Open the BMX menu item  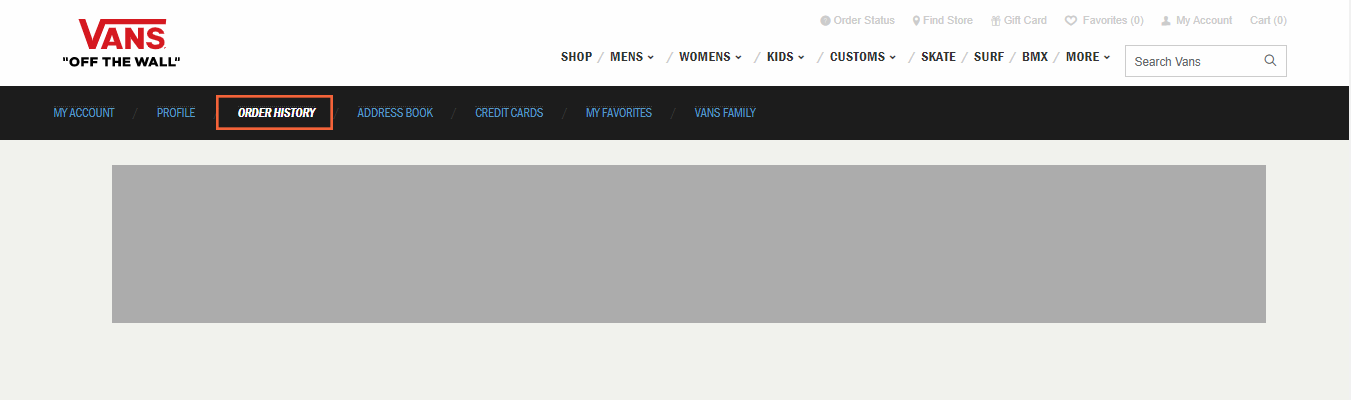coord(1035,57)
